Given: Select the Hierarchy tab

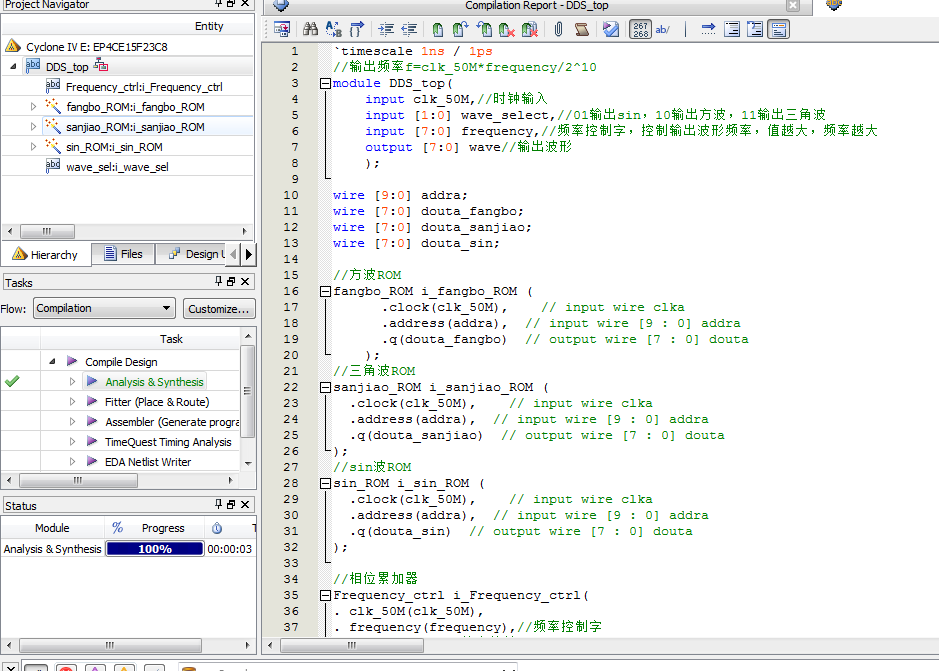Looking at the screenshot, I should [x=46, y=254].
